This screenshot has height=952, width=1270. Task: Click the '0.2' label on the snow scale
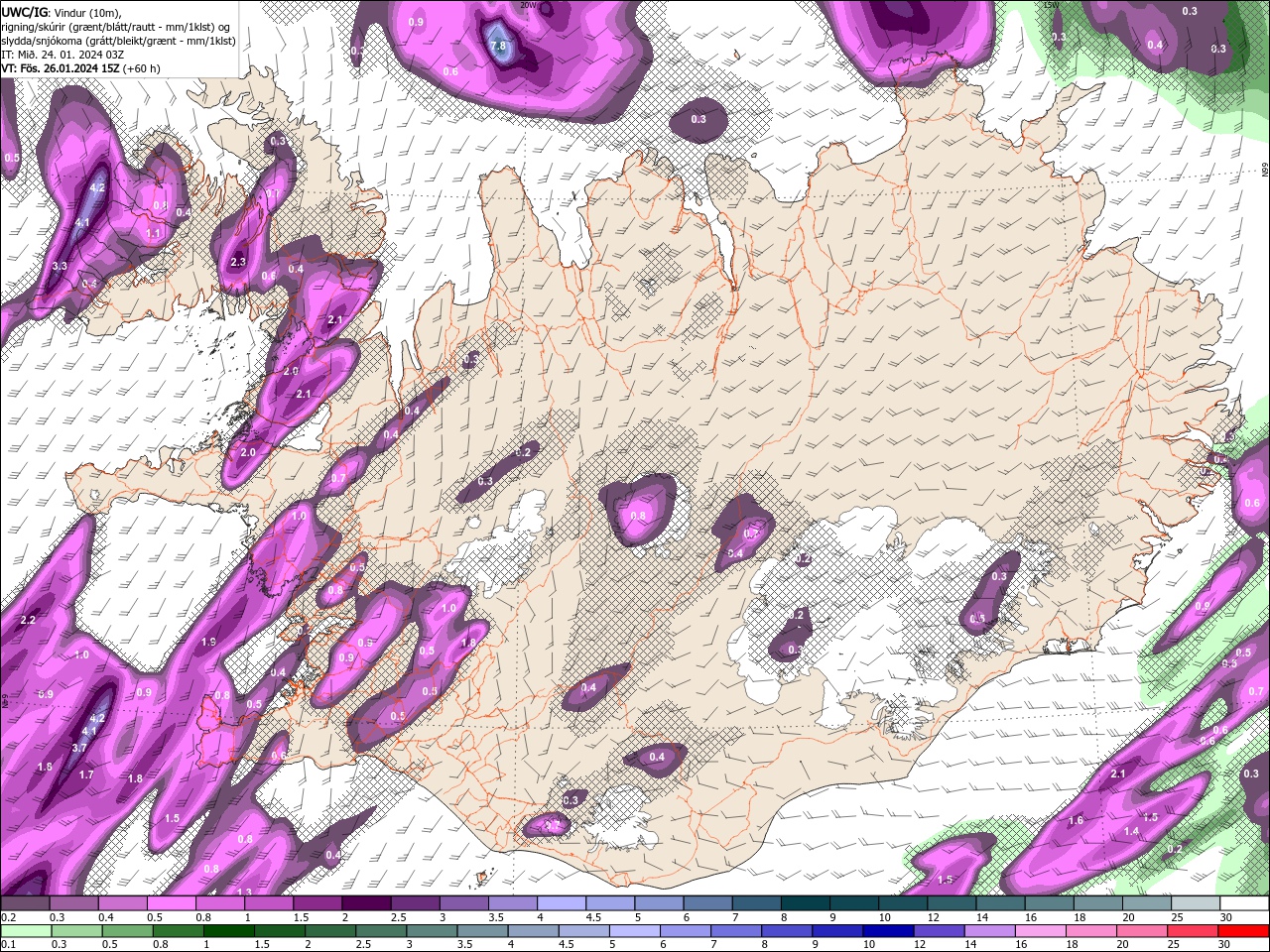8,917
